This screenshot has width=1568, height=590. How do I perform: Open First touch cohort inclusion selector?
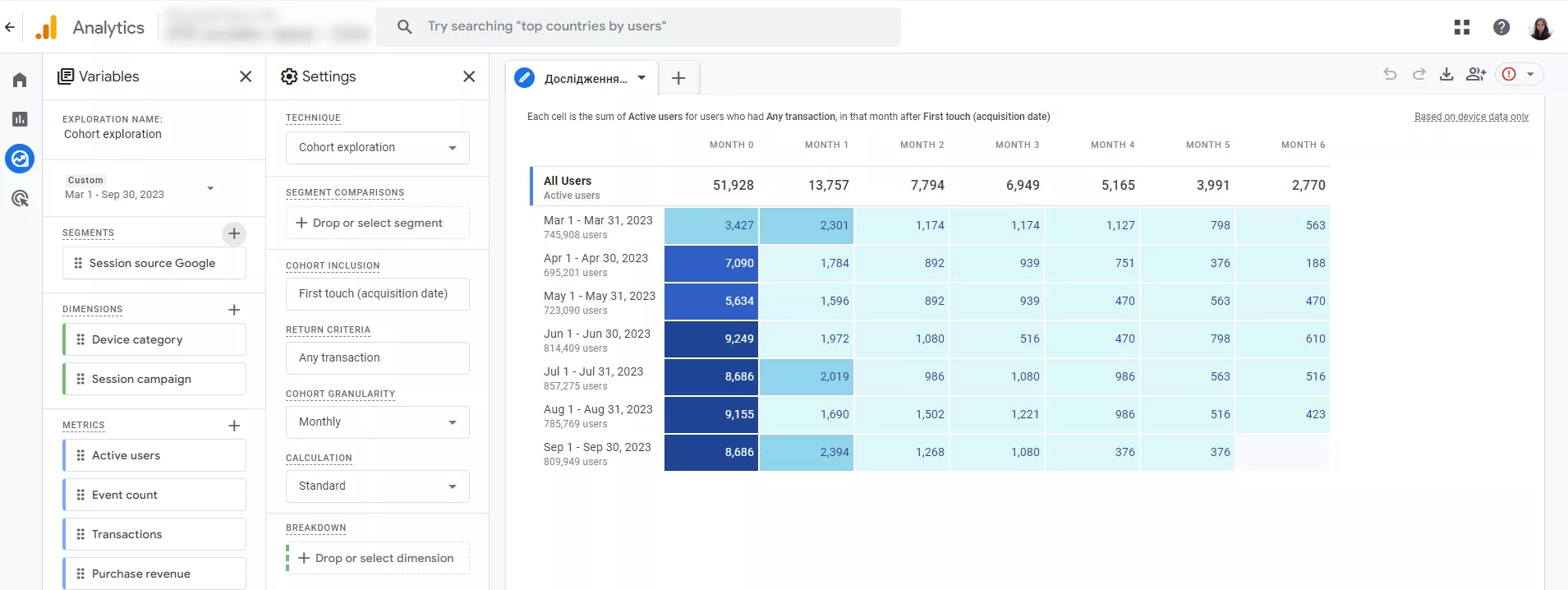[x=378, y=294]
